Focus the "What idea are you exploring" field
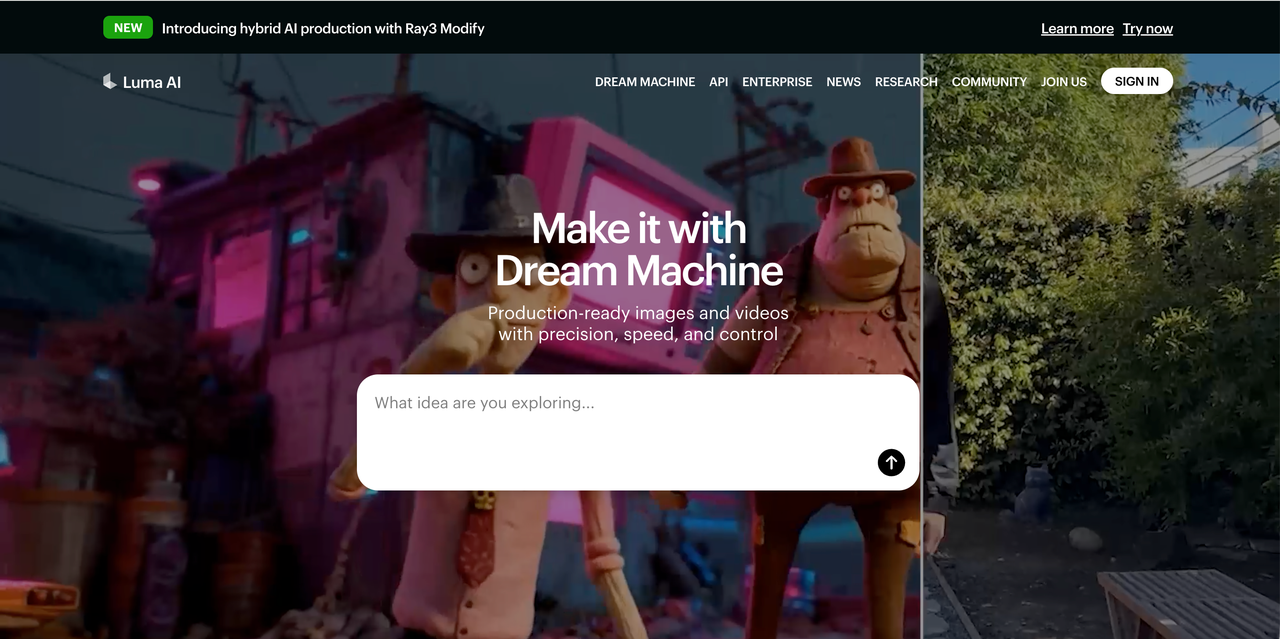Viewport: 1280px width, 639px height. [610, 420]
